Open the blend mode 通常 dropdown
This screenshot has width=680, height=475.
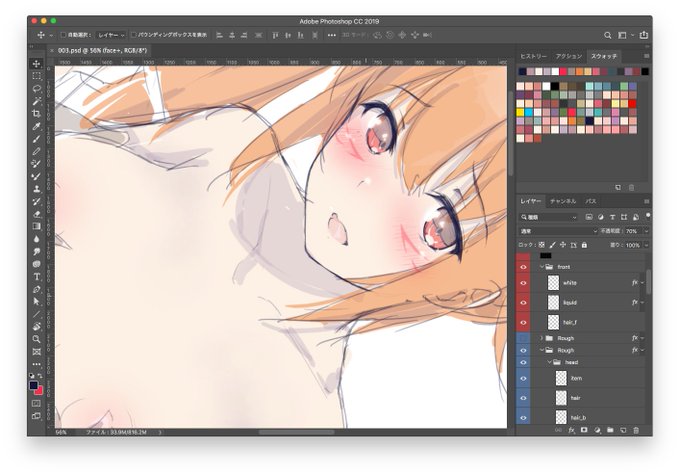[x=558, y=231]
